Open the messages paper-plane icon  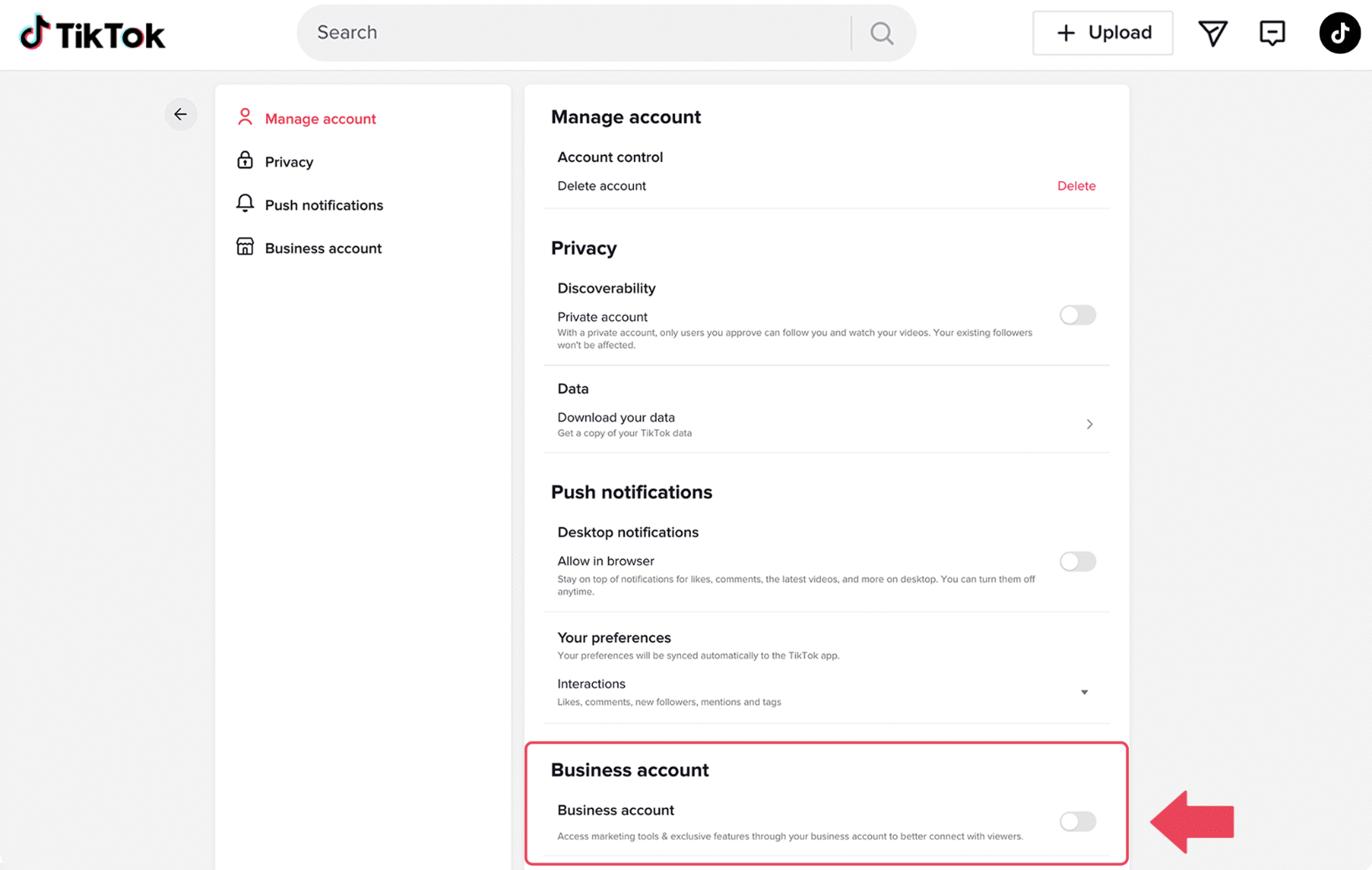[x=1213, y=33]
